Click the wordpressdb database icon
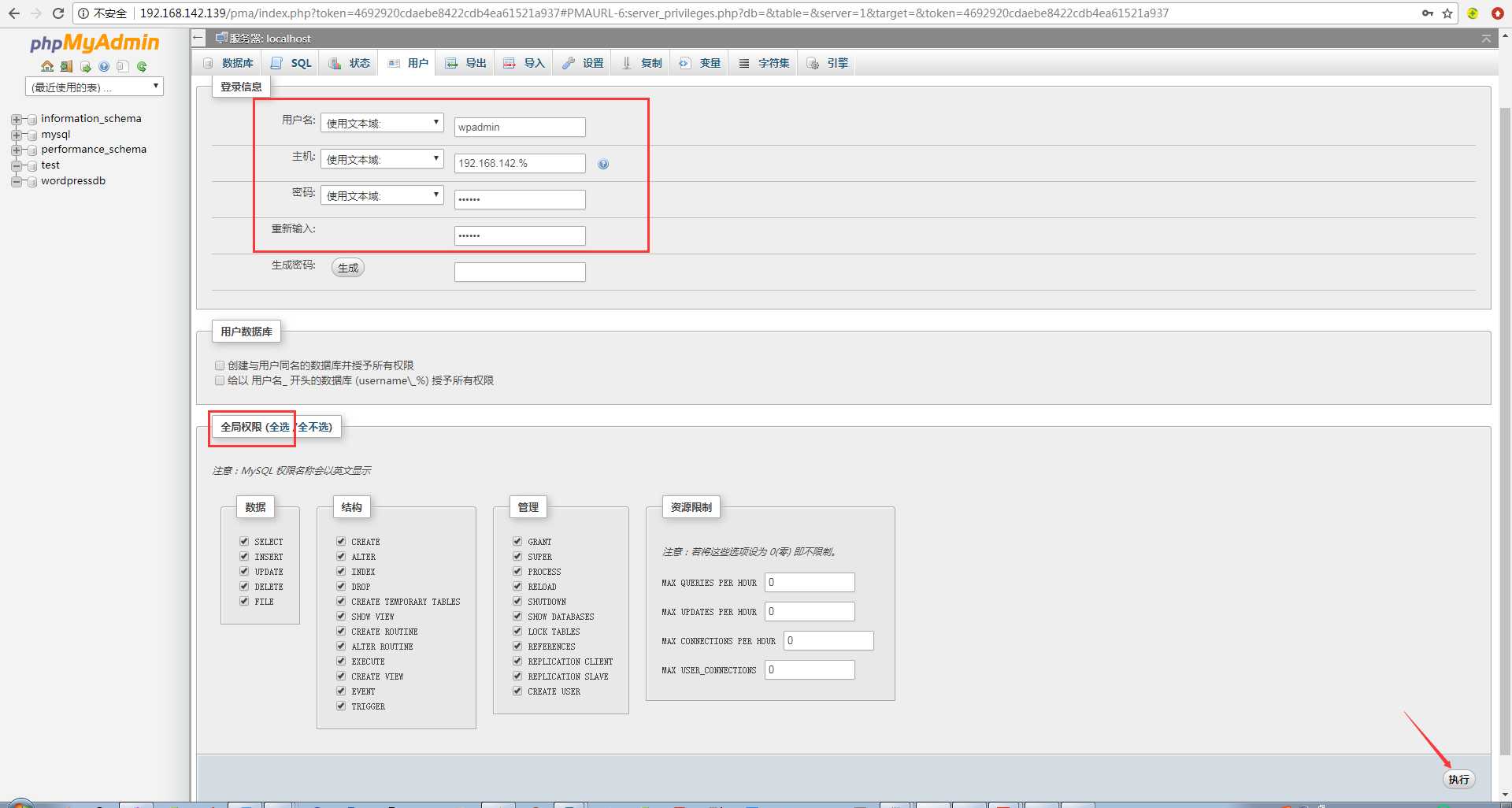1512x808 pixels. tap(32, 182)
